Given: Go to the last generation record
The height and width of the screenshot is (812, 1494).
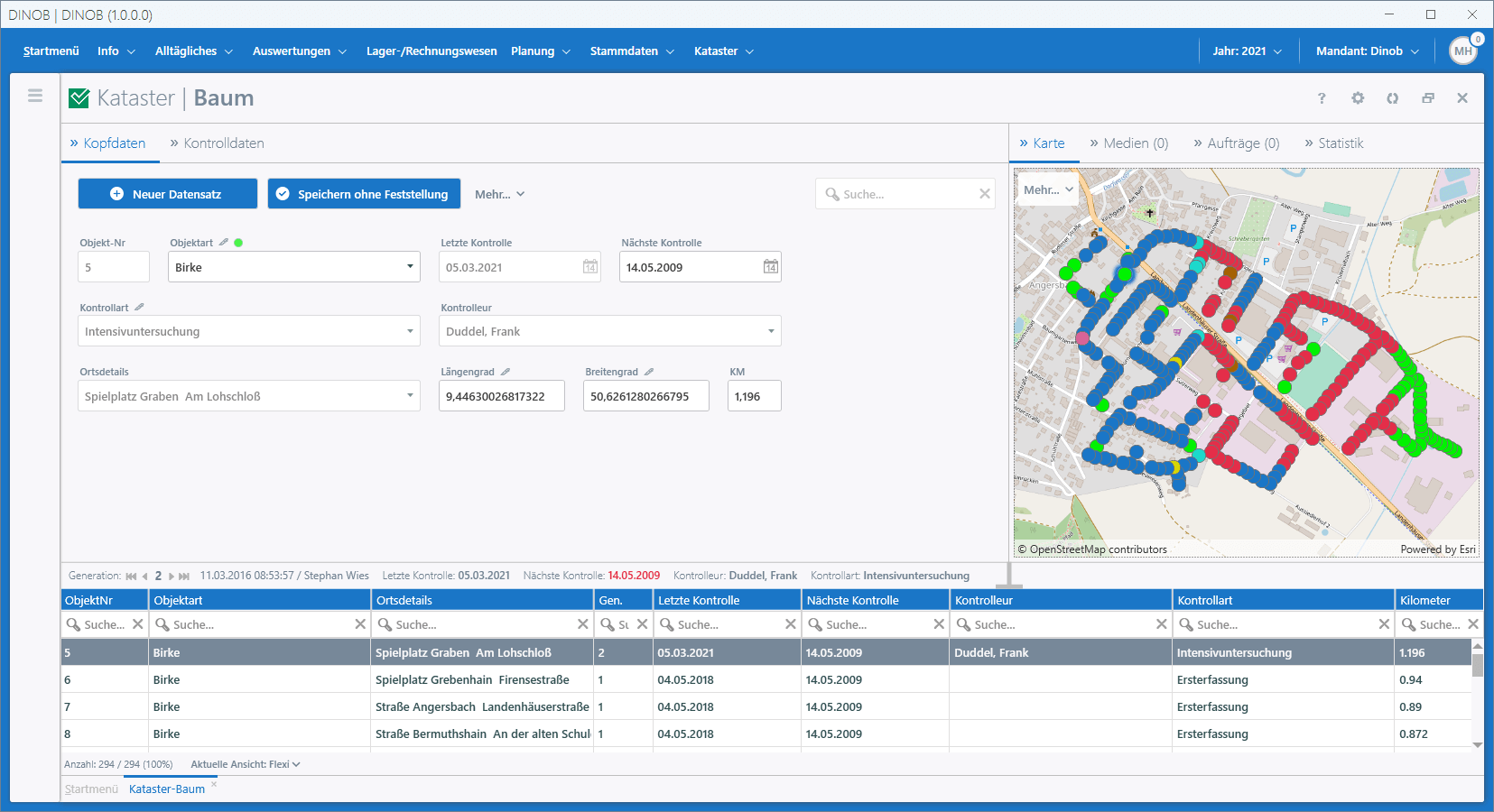Looking at the screenshot, I should (184, 576).
